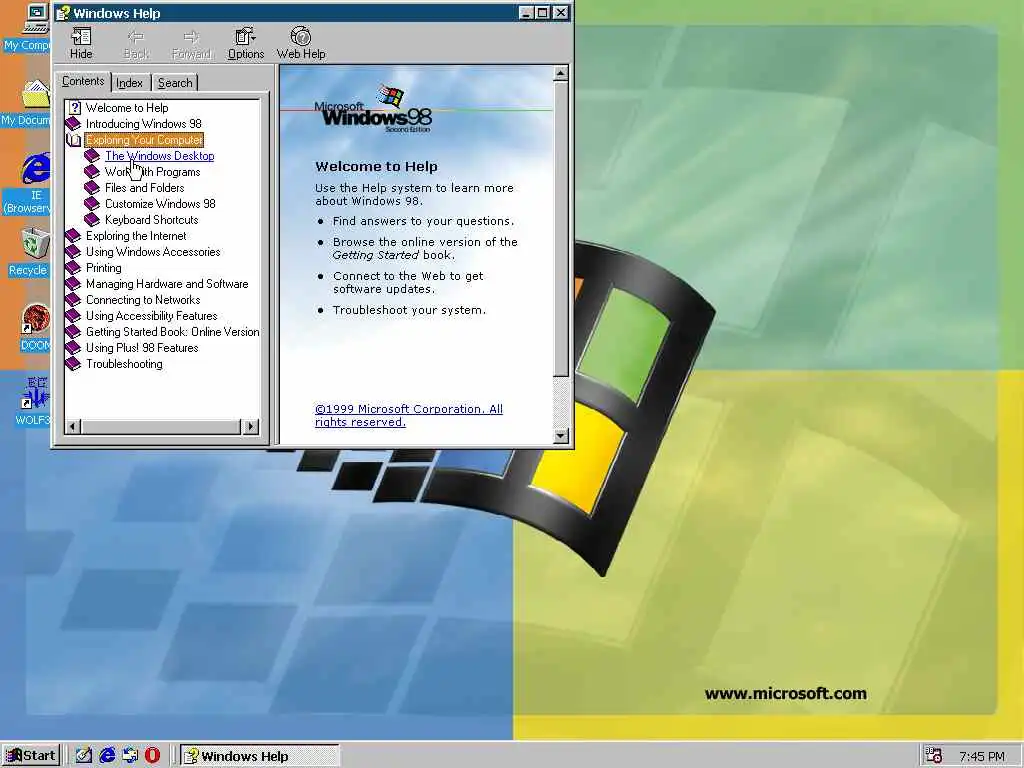The width and height of the screenshot is (1024, 768).
Task: Click the question-mark page icon beside Welcome to Help
Action: tap(74, 108)
